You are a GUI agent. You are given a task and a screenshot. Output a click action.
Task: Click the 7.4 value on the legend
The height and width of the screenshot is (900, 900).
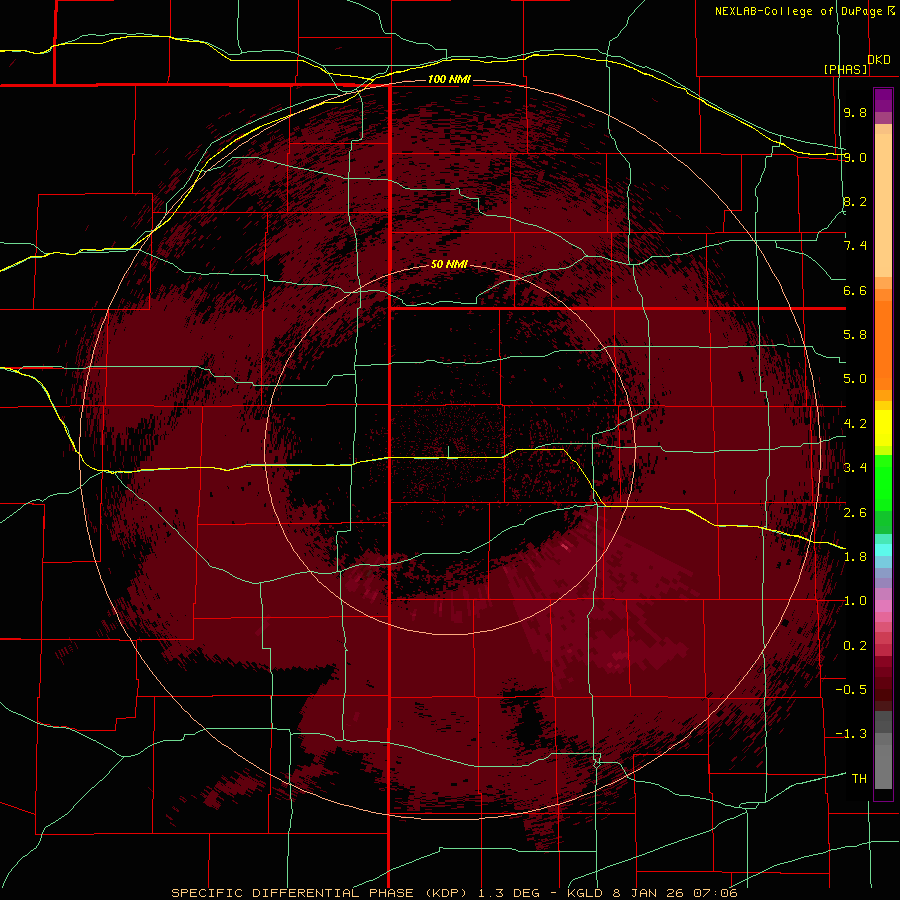click(x=855, y=246)
